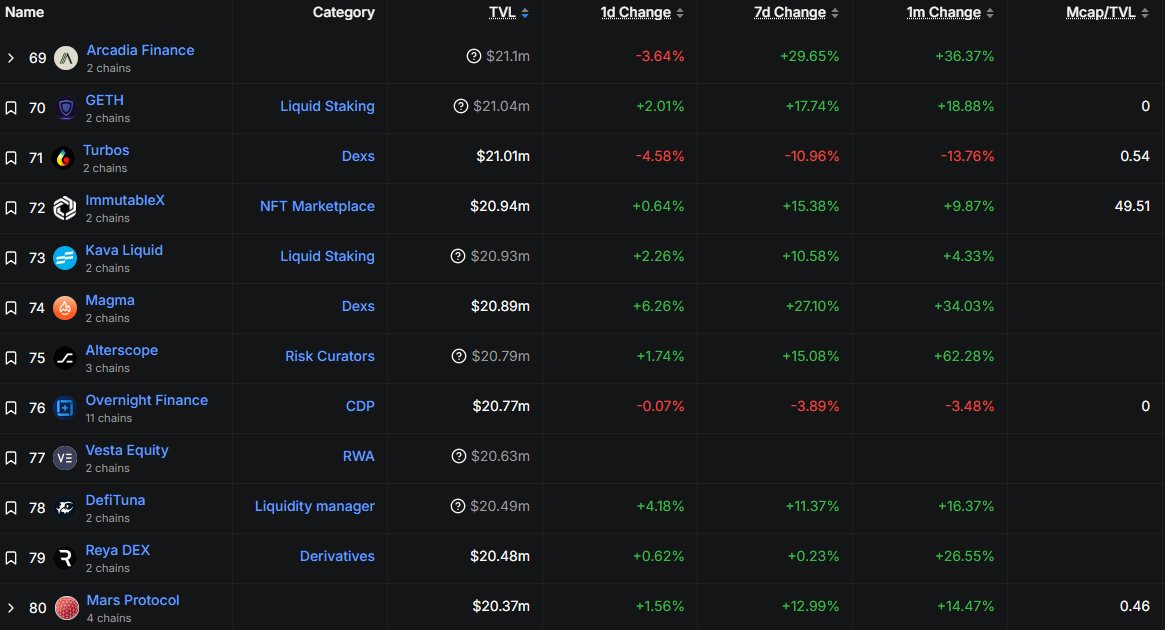Bookmark the DefiTuna protocol
Image resolution: width=1165 pixels, height=630 pixels.
[x=11, y=508]
